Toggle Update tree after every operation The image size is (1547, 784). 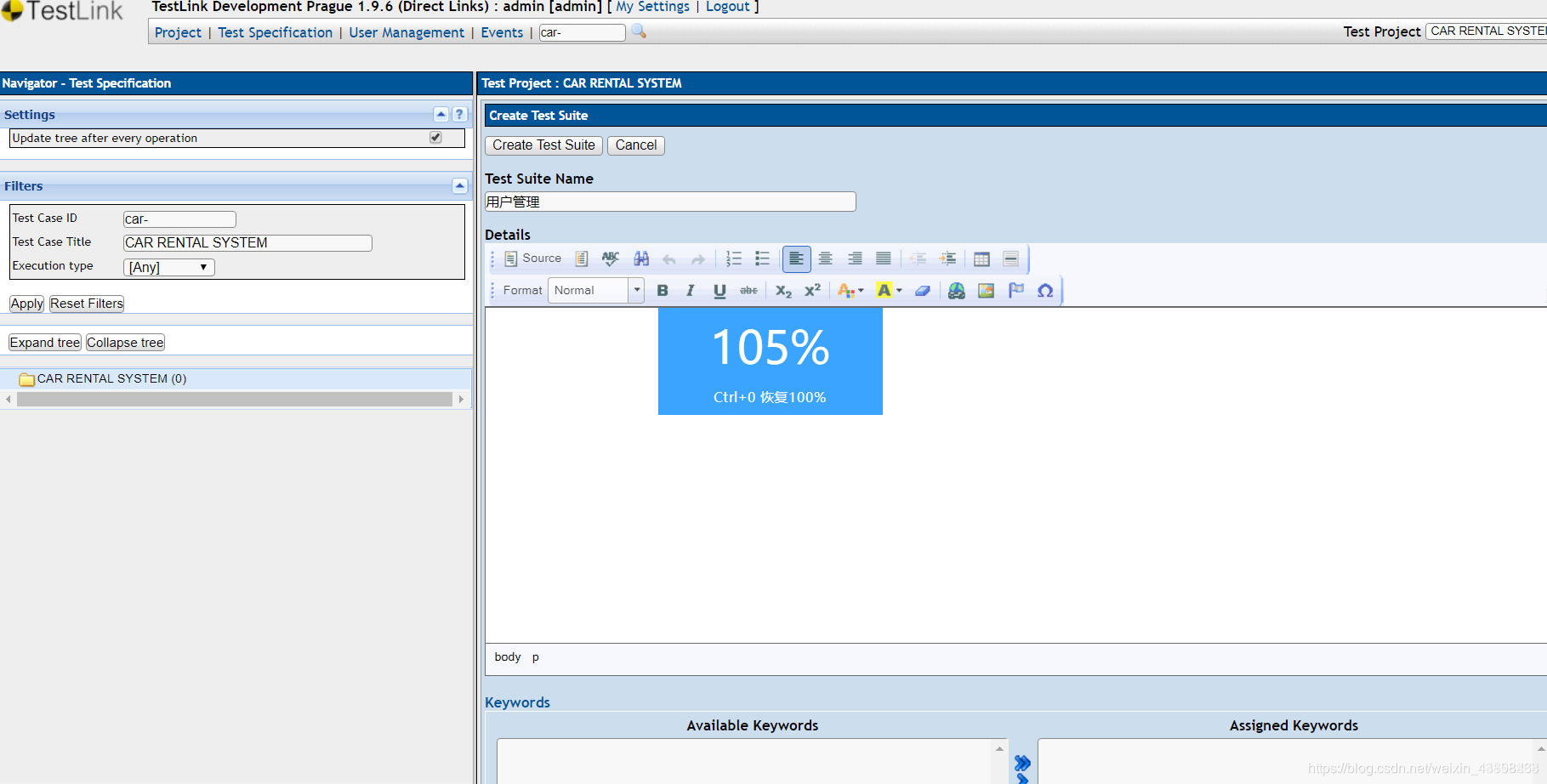(x=435, y=137)
